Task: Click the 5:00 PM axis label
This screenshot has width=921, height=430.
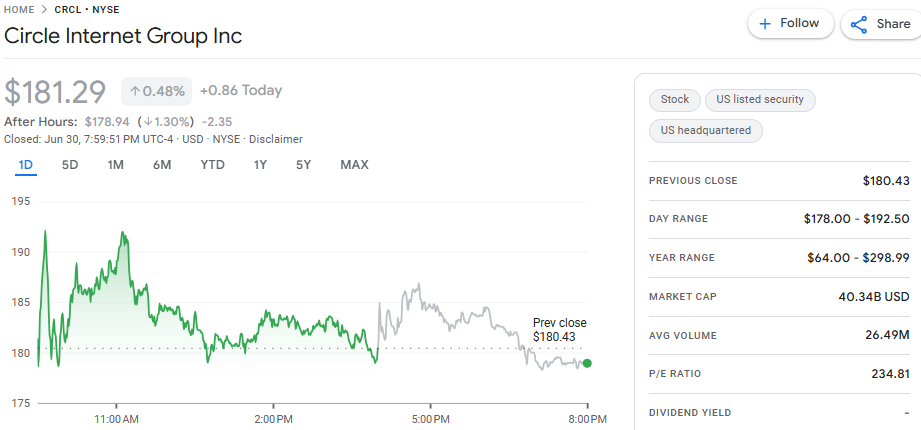Action: point(431,419)
